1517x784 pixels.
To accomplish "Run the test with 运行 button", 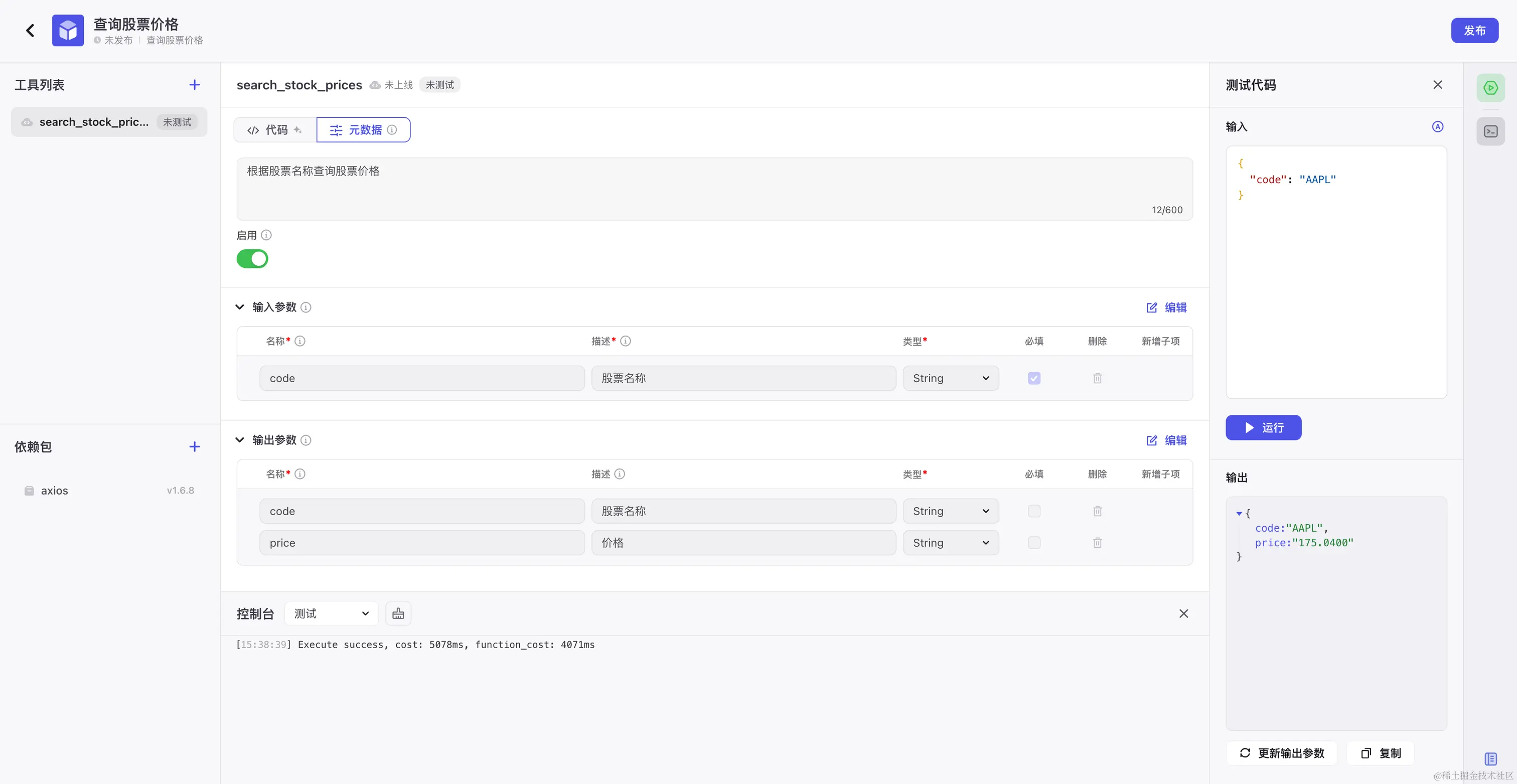I will (x=1263, y=428).
